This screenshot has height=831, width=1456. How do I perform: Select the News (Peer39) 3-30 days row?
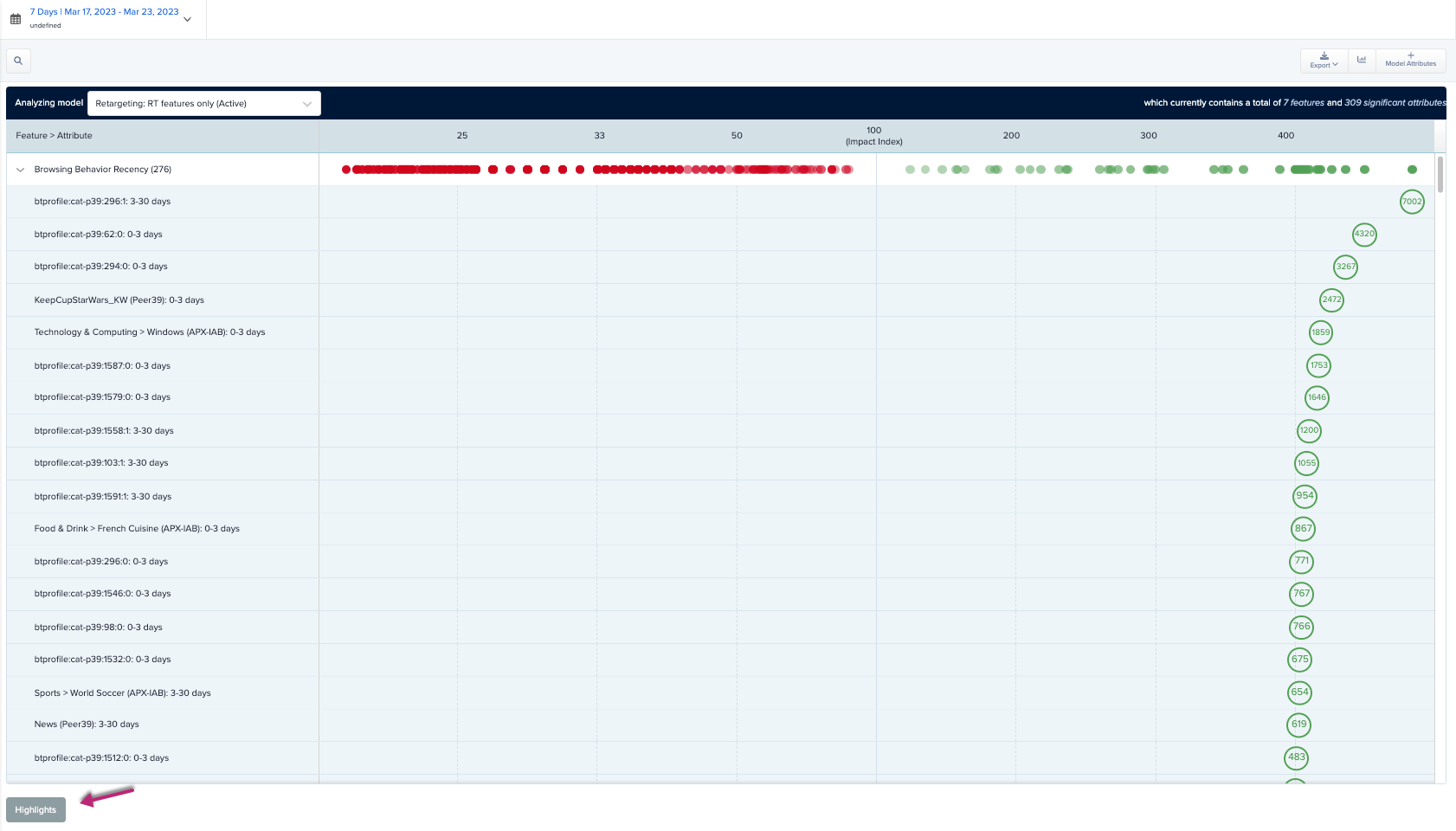click(87, 725)
